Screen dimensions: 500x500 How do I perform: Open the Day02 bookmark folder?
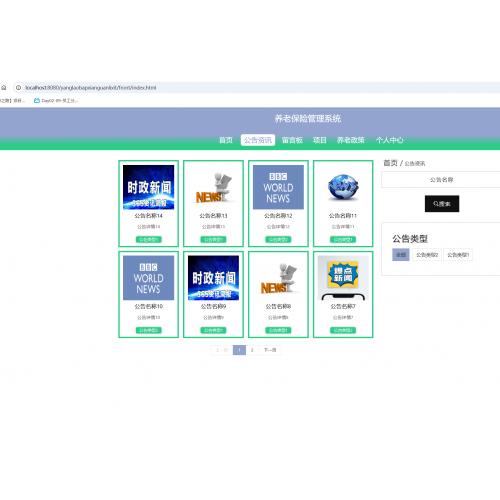(x=56, y=100)
